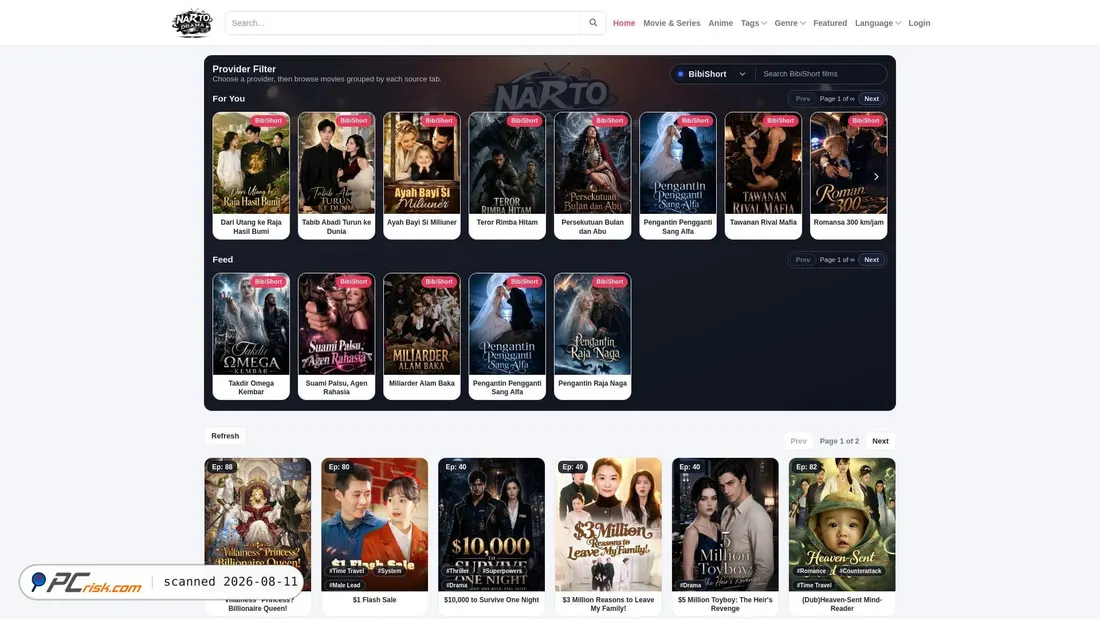Click Prev in the Feed row
Screen dimensions: 1100x619
tap(803, 260)
